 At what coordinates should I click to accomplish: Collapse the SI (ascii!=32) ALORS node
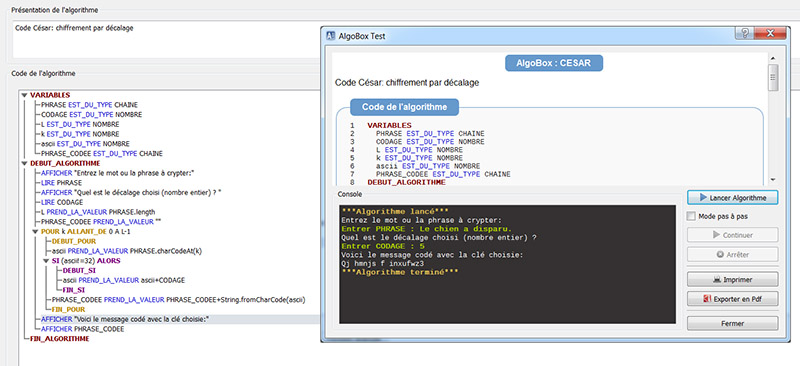point(46,261)
